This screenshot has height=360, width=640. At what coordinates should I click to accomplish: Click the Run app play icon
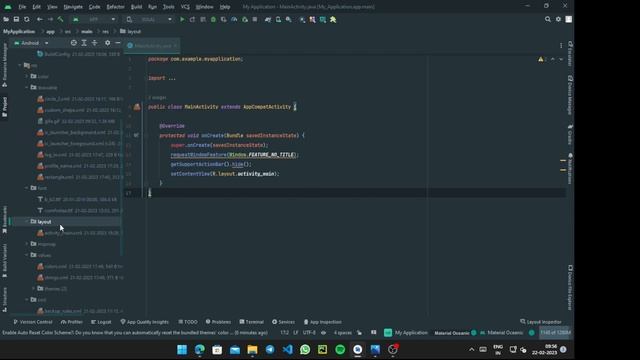pos(182,19)
